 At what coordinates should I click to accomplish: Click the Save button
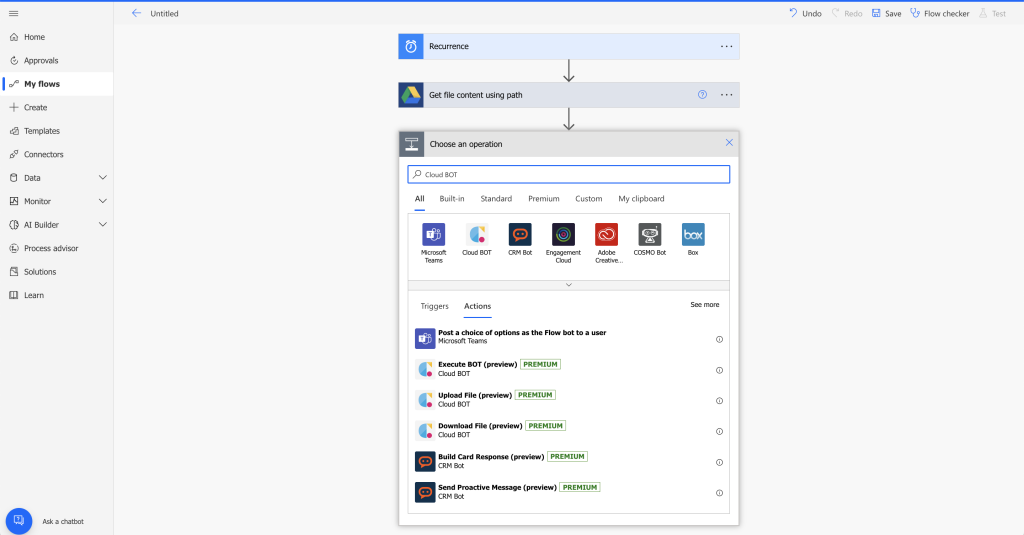(886, 13)
